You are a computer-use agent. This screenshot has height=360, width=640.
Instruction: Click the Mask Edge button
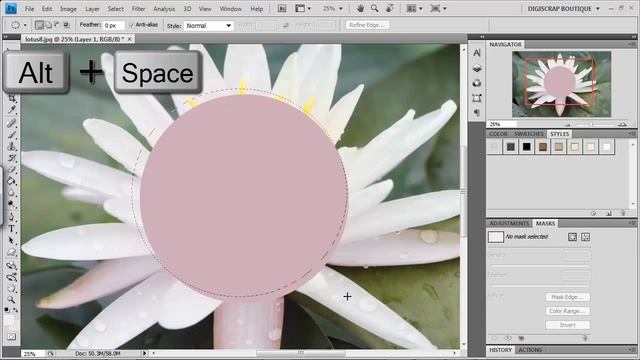pyautogui.click(x=567, y=297)
